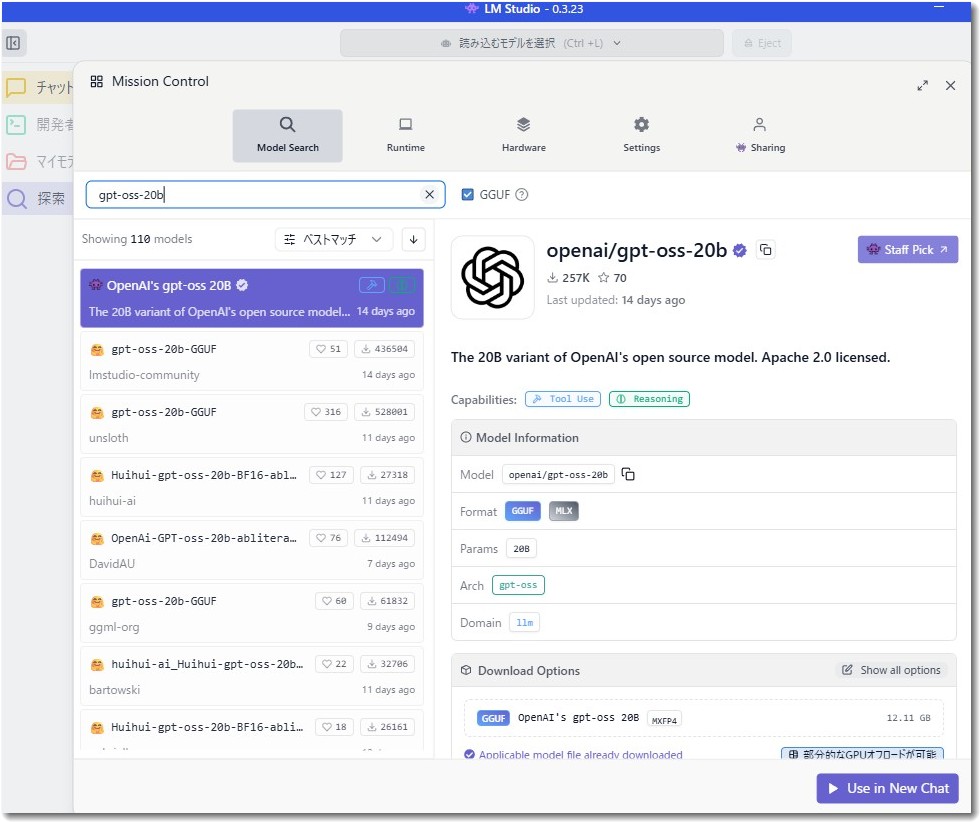980x822 pixels.
Task: Reverse the sort order arrow
Action: point(414,239)
